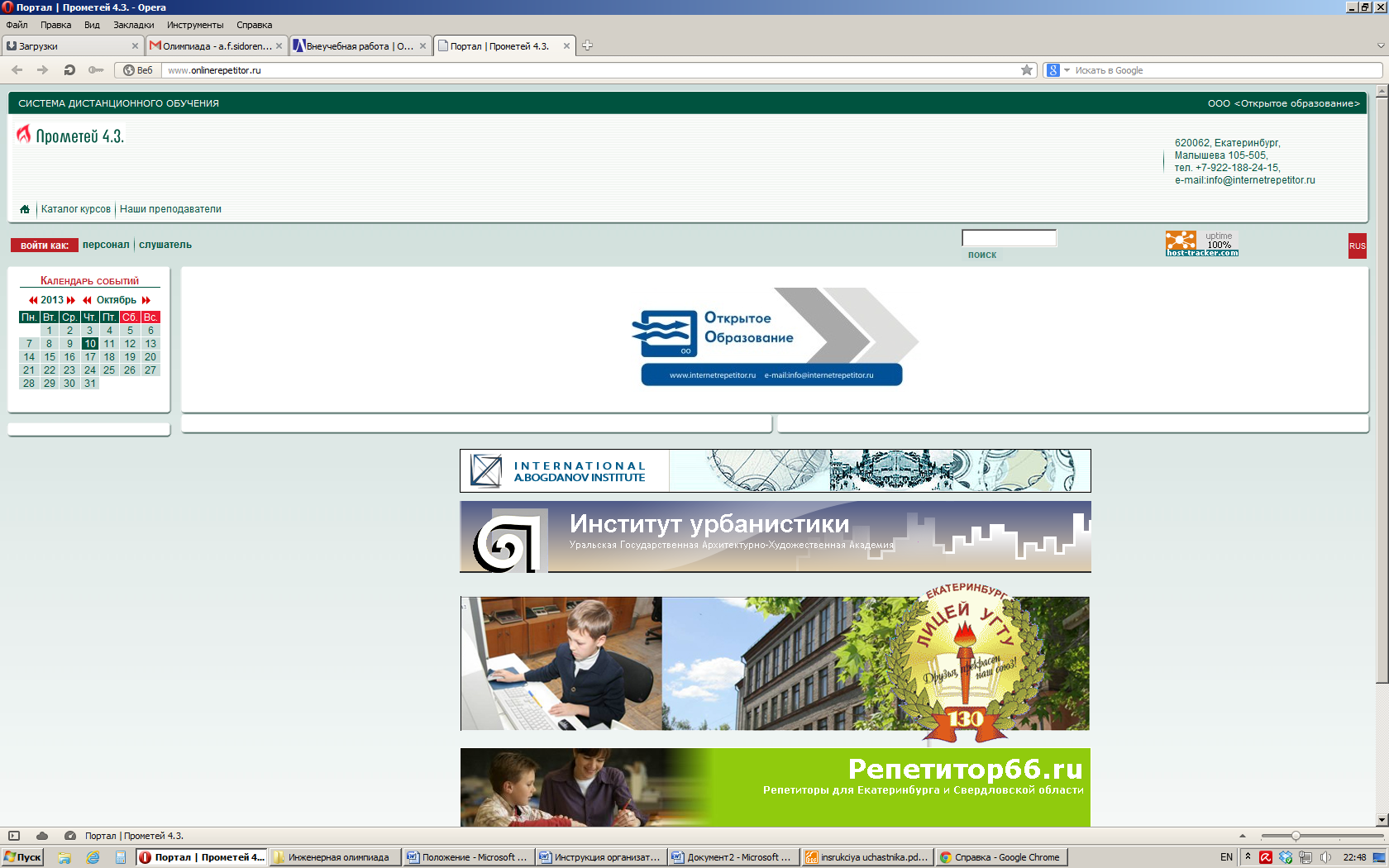Open the Вид menu

92,25
